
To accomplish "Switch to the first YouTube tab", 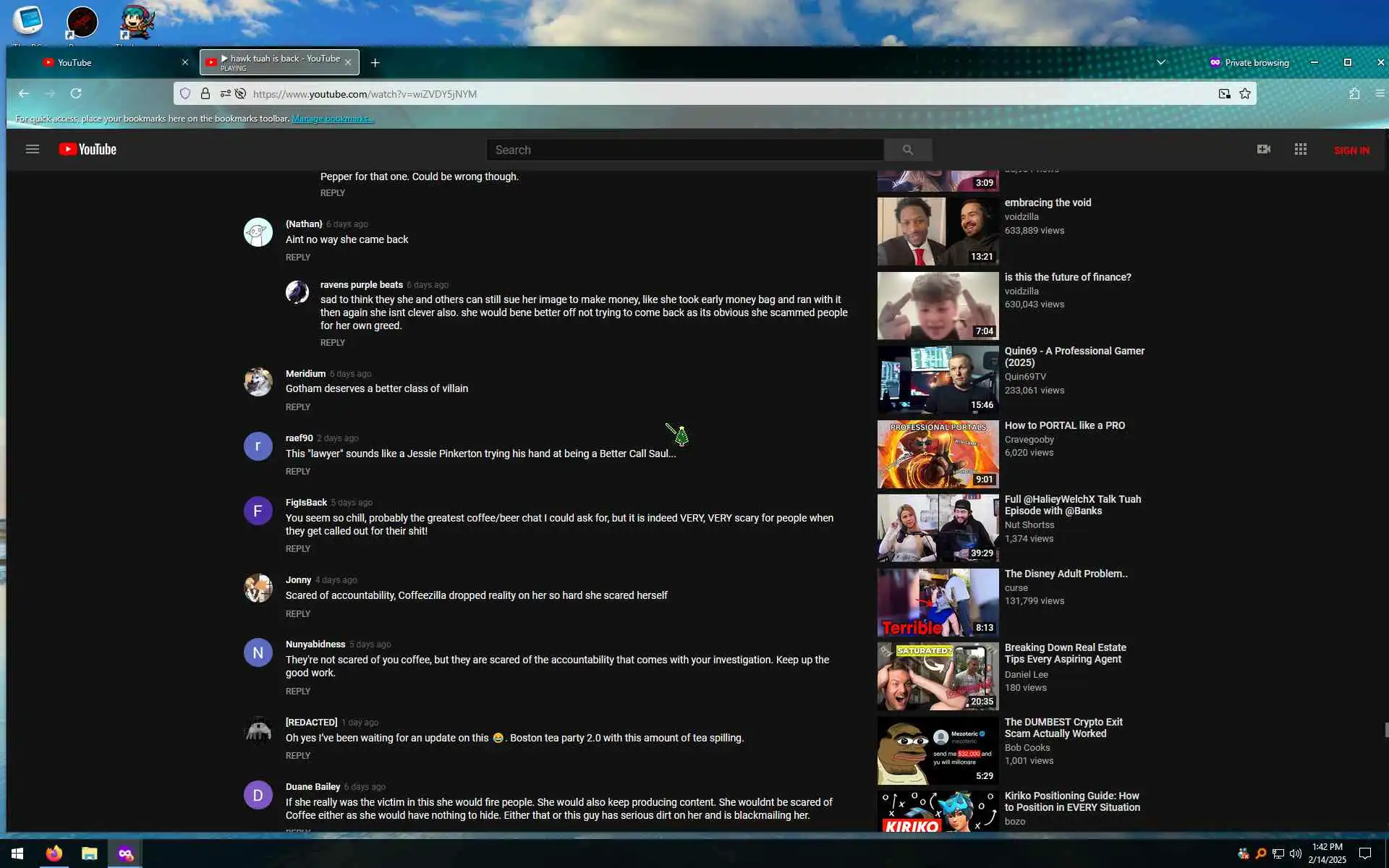I will (x=101, y=63).
